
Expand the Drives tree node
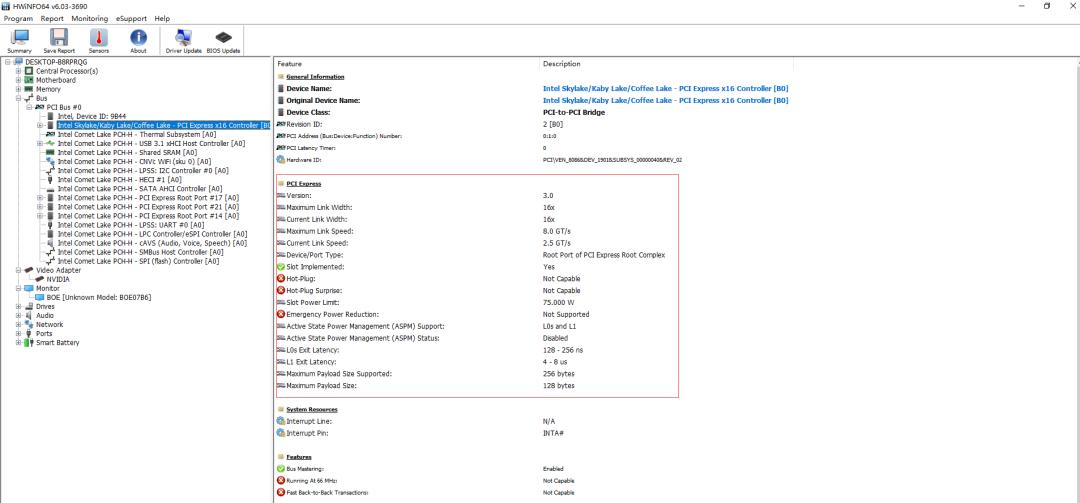[x=19, y=307]
